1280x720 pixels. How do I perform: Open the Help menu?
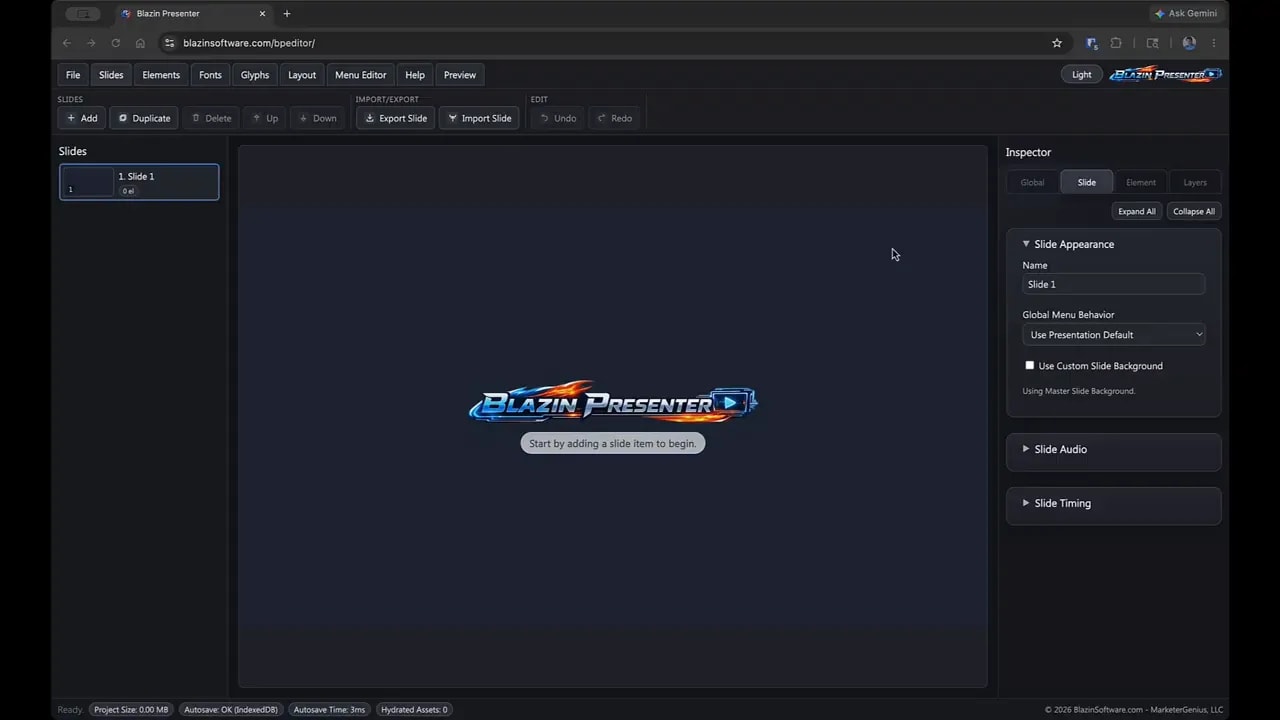pyautogui.click(x=415, y=75)
